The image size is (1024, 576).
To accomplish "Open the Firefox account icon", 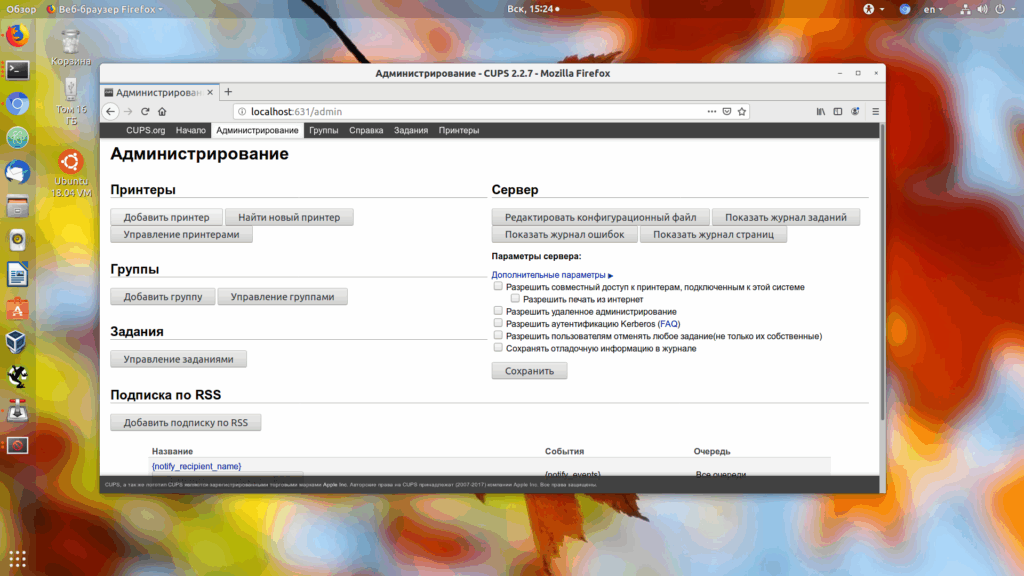I will [x=855, y=112].
